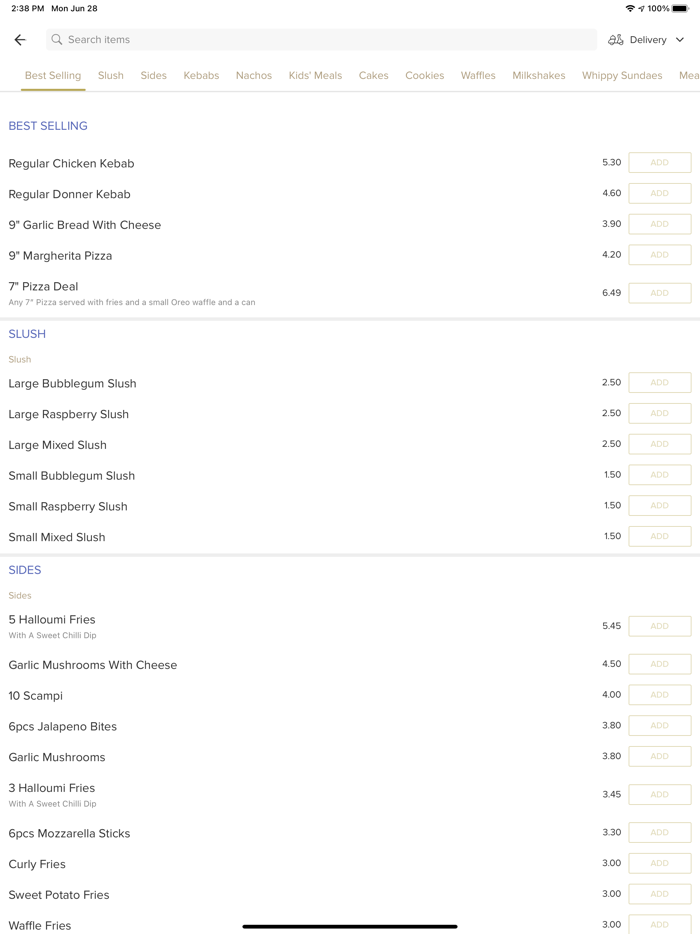Image resolution: width=700 pixels, height=934 pixels.
Task: Add 5 Halloumi Fries to order
Action: (x=659, y=626)
